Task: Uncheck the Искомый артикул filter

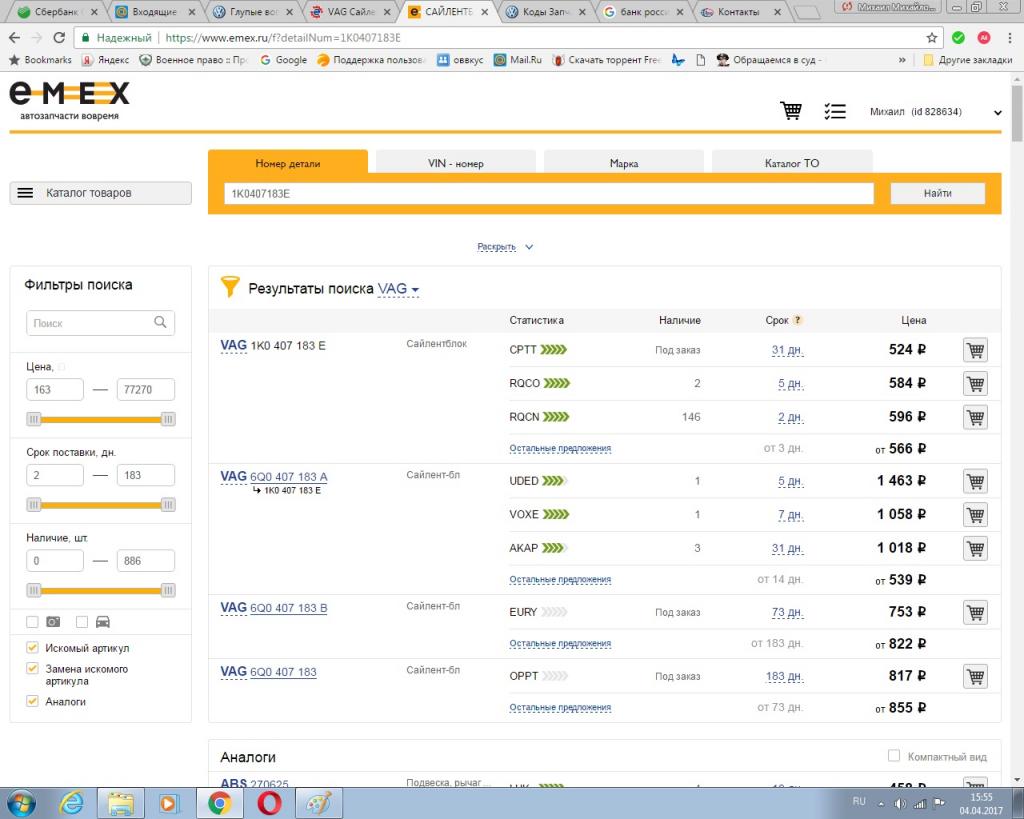Action: (x=32, y=648)
